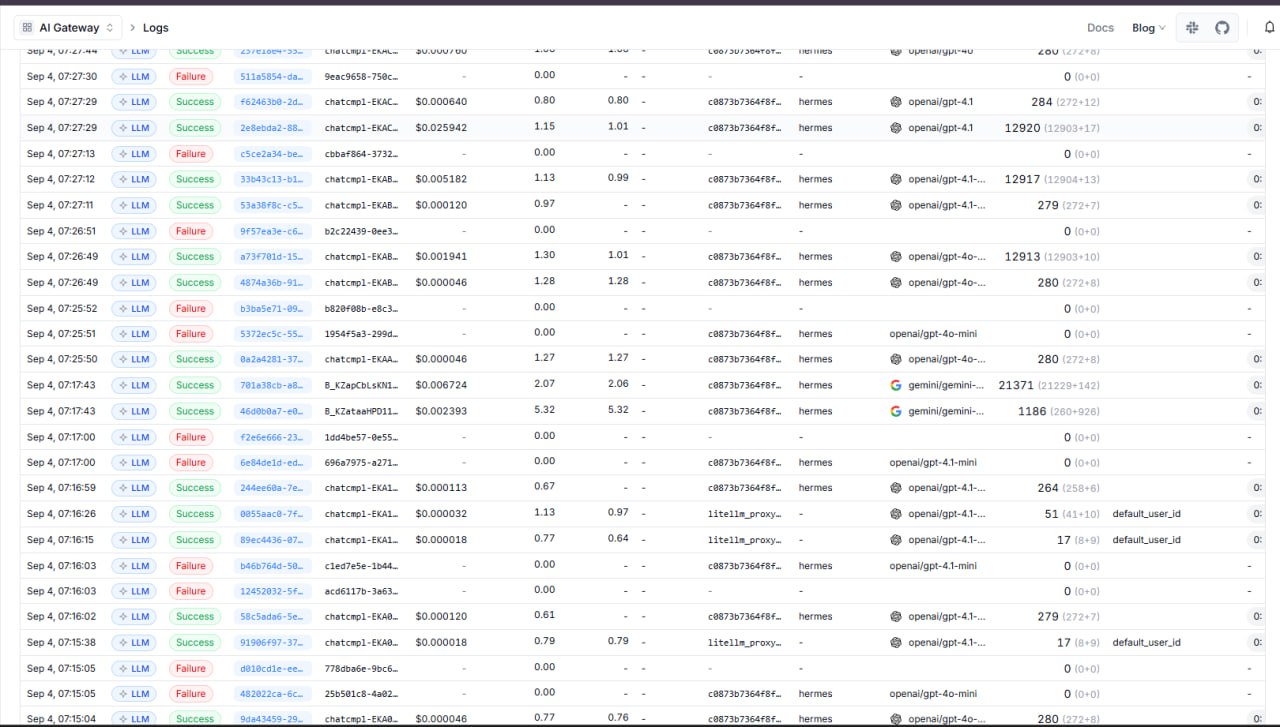Click the timestamp Sep 4, 07:15:38

(x=61, y=643)
